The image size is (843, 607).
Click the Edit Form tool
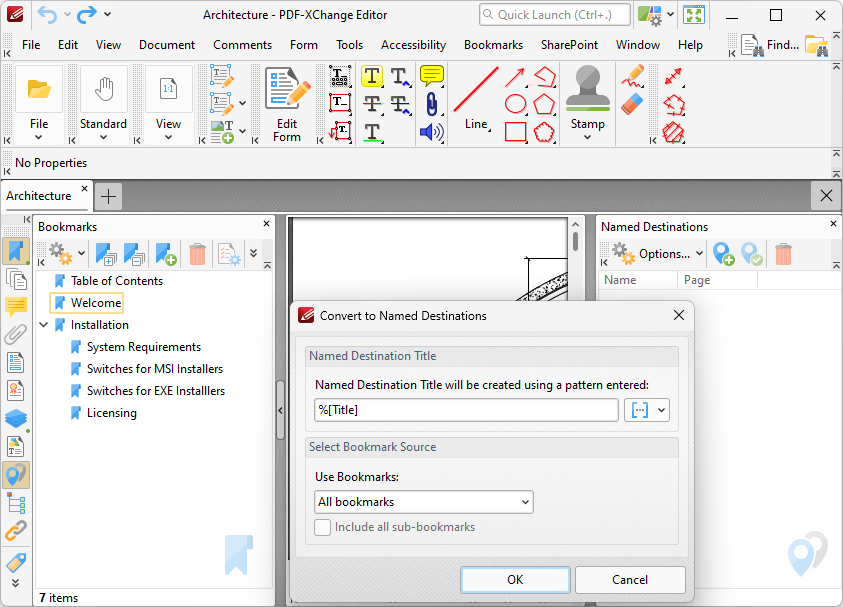287,102
